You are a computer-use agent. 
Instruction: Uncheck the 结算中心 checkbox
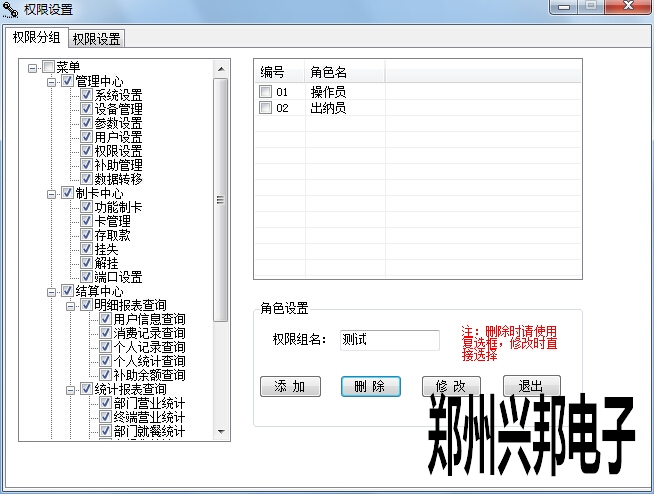pyautogui.click(x=68, y=290)
